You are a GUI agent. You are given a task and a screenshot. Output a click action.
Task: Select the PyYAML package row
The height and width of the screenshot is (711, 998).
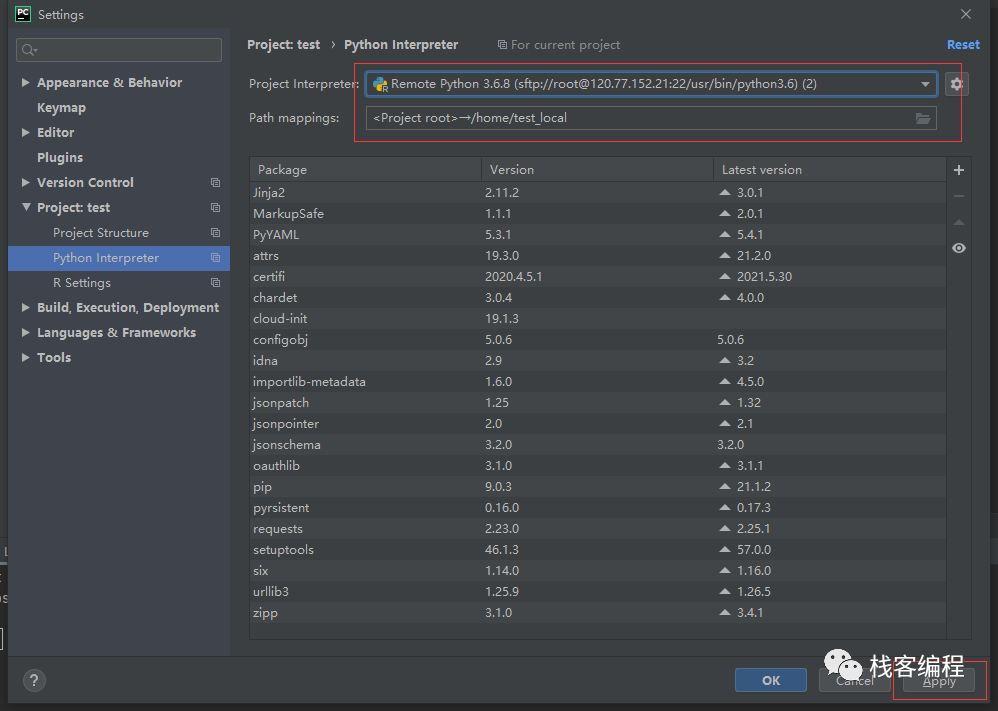[x=598, y=234]
